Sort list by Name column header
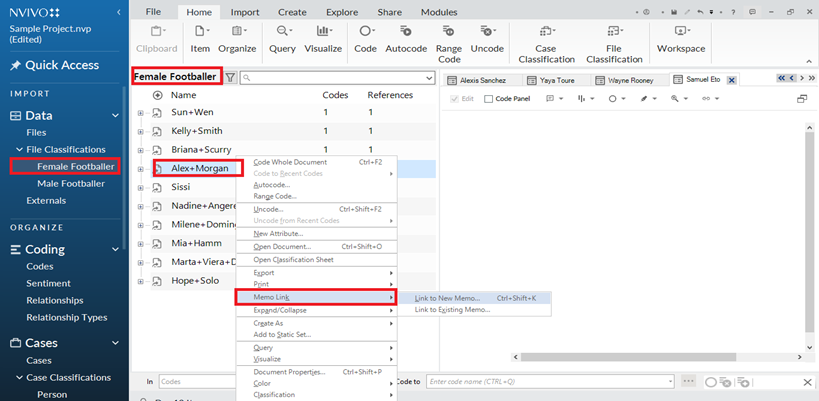Screen dimensions: 819x401 point(183,95)
